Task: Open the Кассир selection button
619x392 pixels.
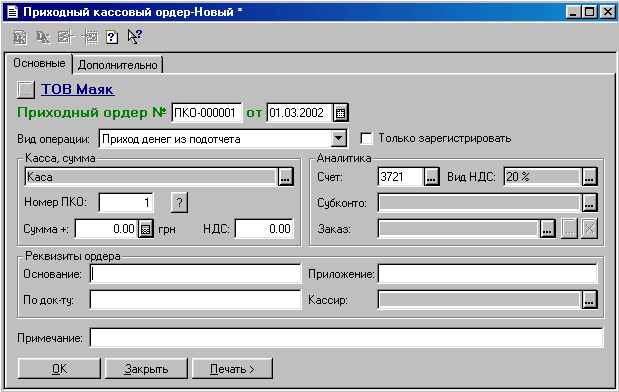Action: point(589,300)
